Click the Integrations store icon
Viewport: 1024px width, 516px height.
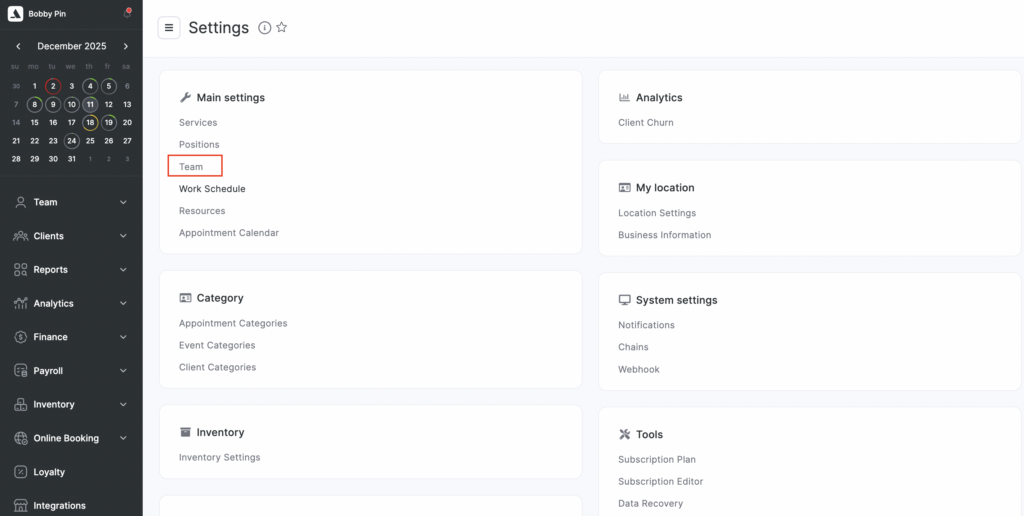click(21, 506)
